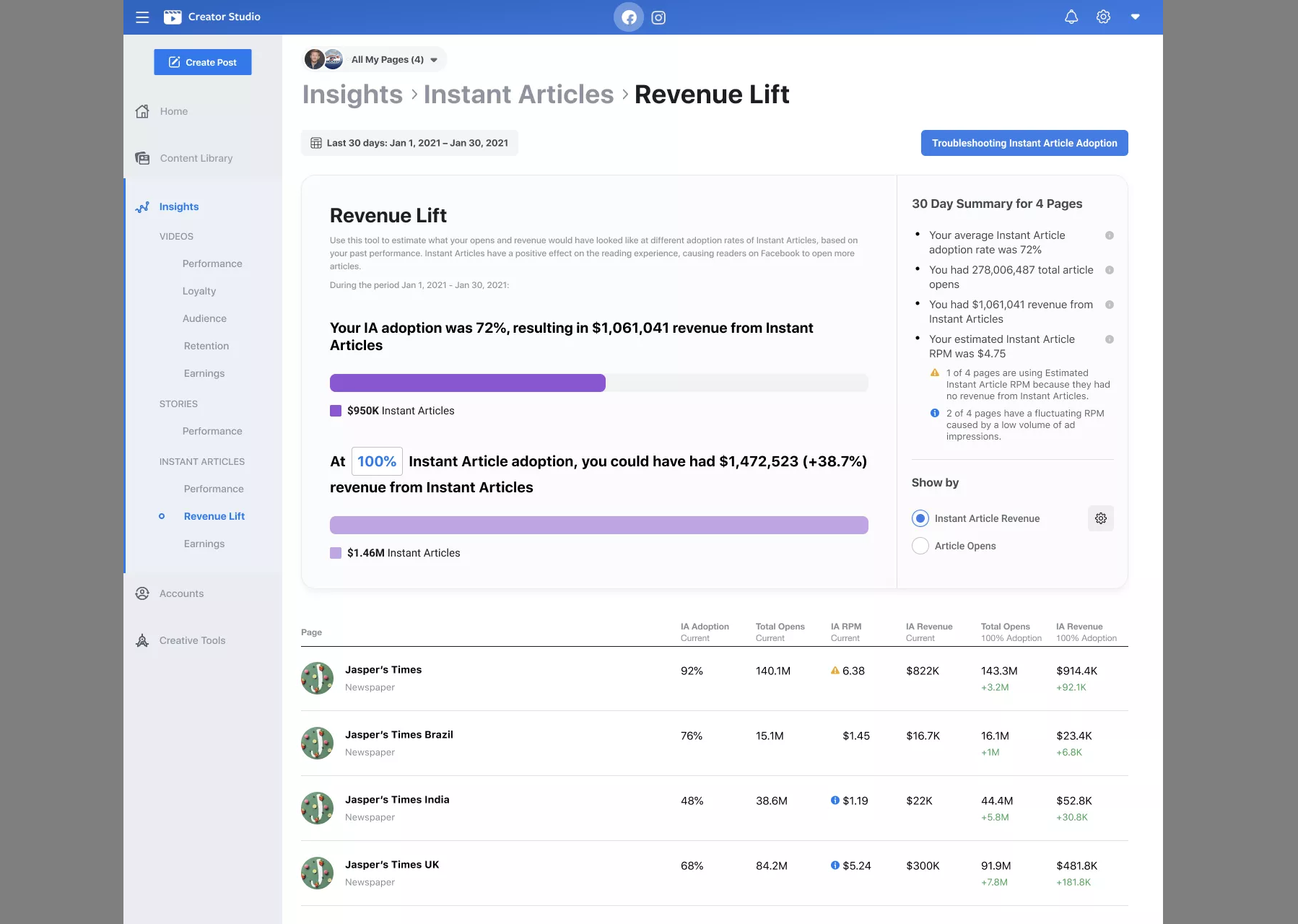Click the Content Library icon

142,158
